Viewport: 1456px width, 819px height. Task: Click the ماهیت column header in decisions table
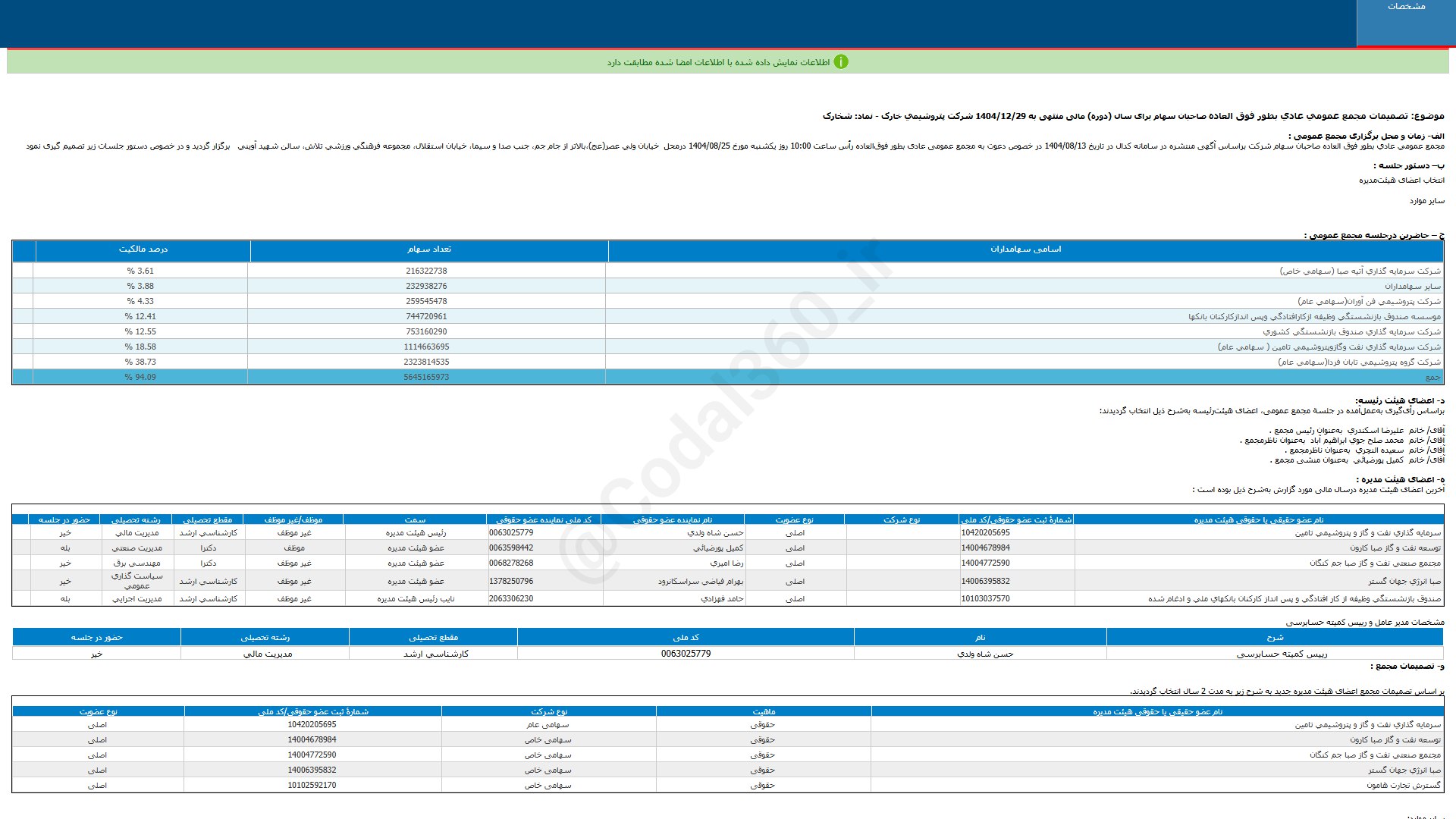click(x=763, y=712)
